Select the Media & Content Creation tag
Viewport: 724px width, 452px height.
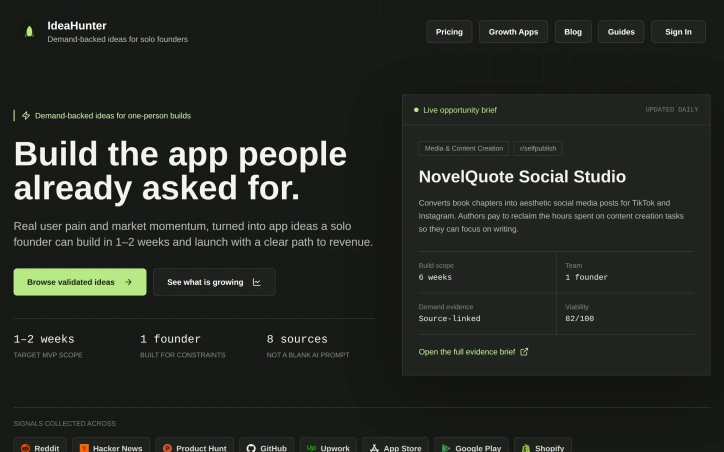pos(464,148)
